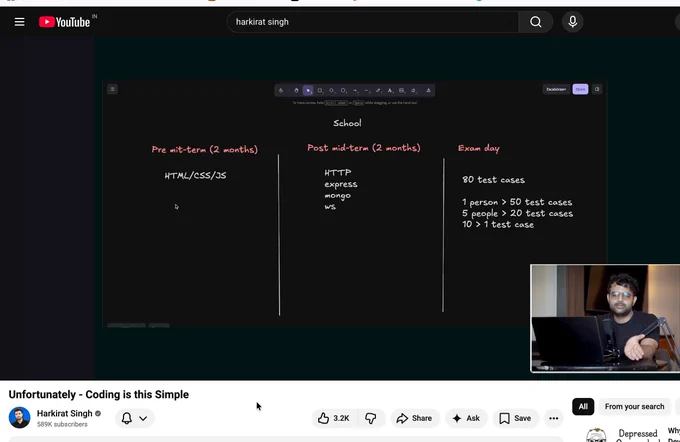
Task: Open the Harkirat Singh channel name link
Action: pos(65,413)
